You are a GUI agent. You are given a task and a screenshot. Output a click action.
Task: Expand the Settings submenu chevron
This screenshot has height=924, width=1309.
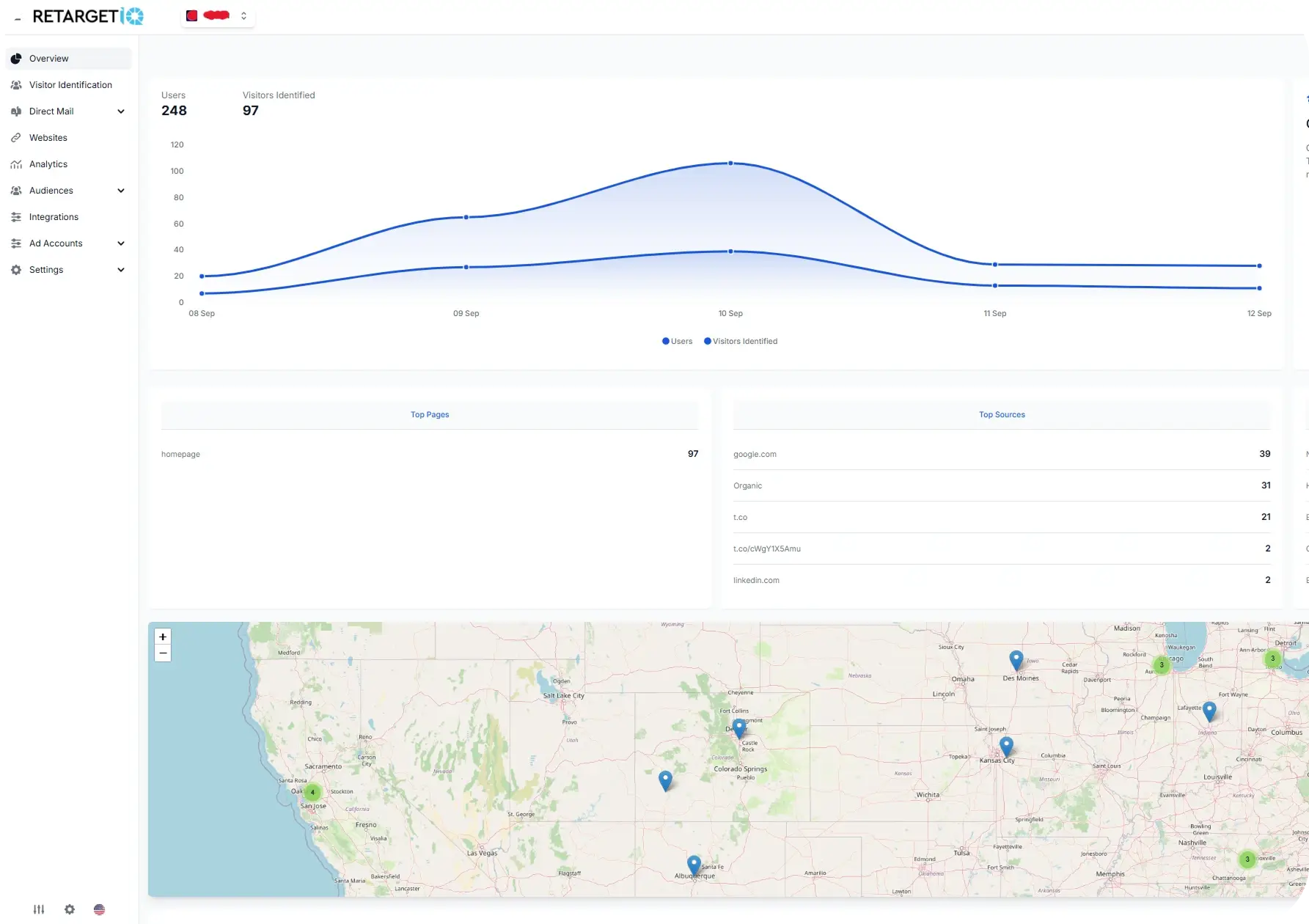point(121,270)
